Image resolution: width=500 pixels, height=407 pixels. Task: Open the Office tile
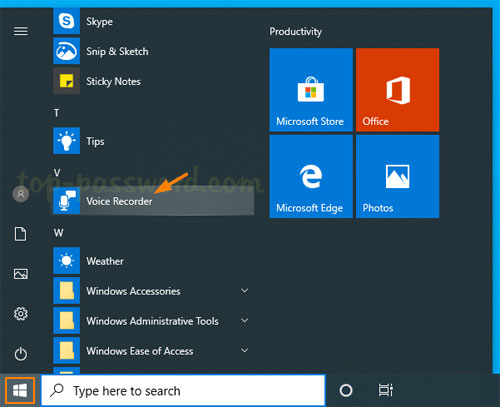coord(397,90)
